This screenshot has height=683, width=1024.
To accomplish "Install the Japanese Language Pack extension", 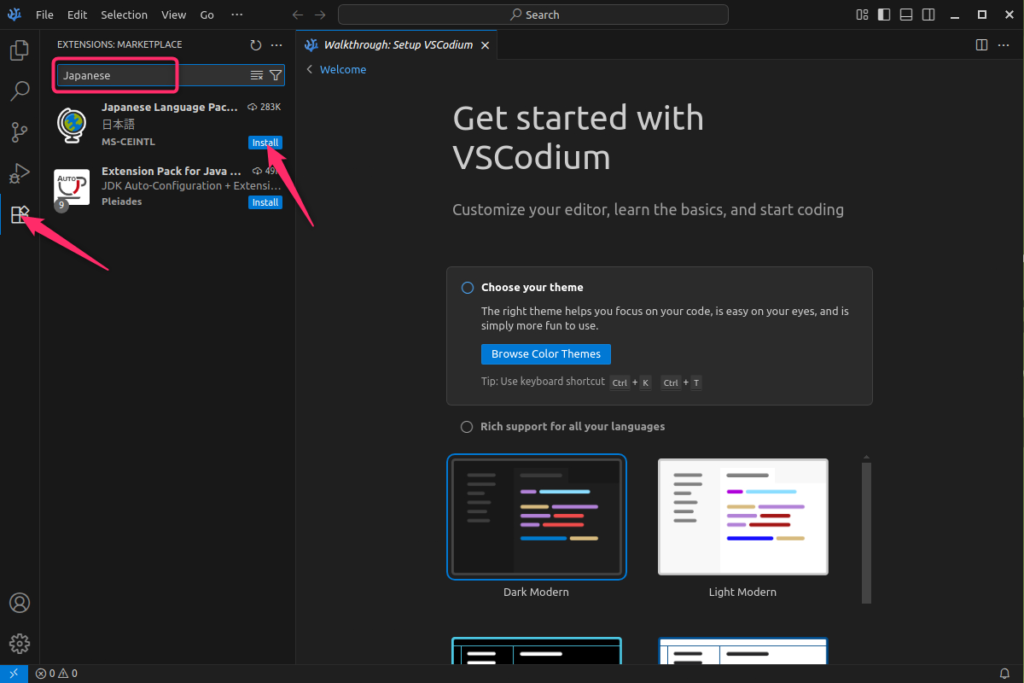I will 265,143.
